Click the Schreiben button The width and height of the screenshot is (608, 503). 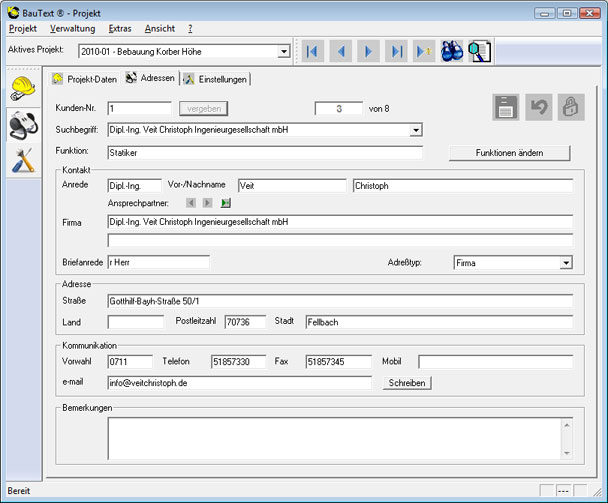[x=406, y=383]
